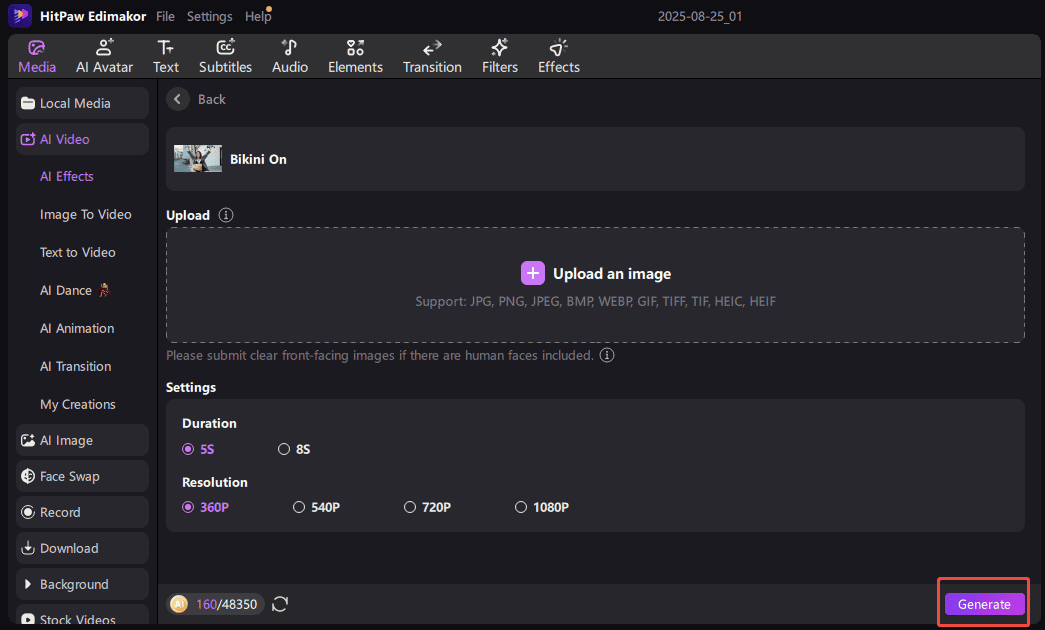Click the info icon next to Upload

pyautogui.click(x=226, y=215)
